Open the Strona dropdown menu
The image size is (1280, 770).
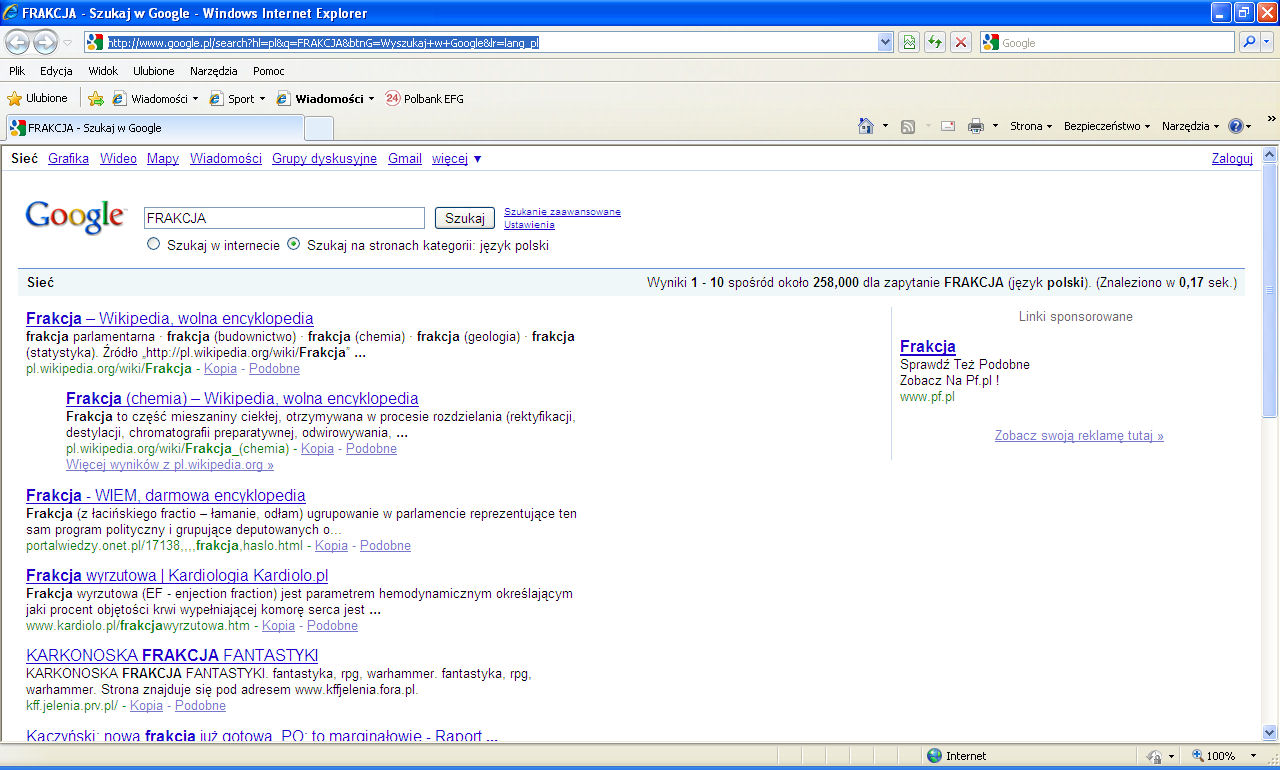point(1031,126)
